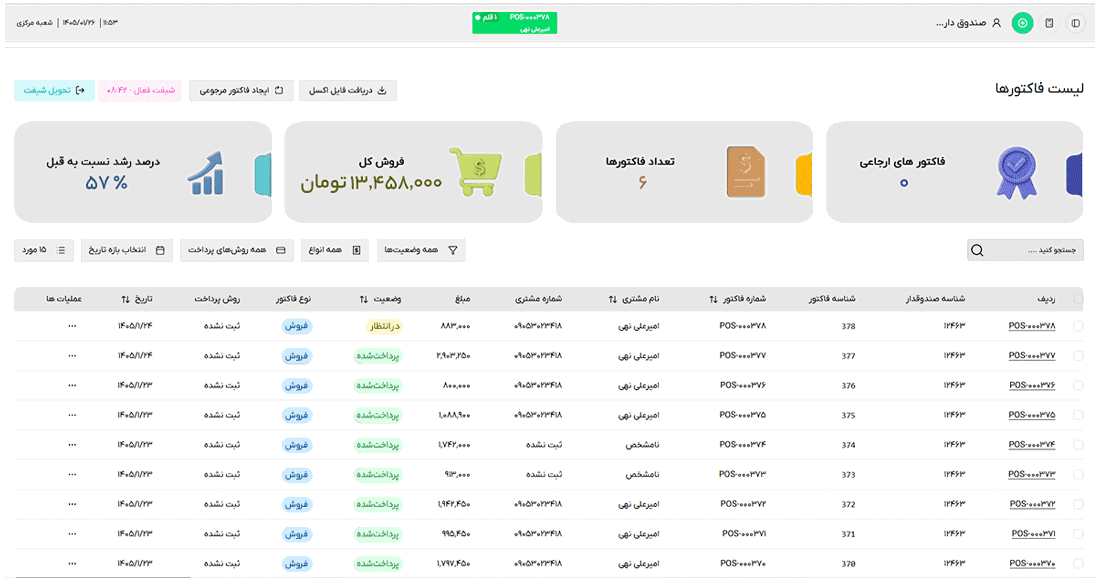This screenshot has height=582, width=1100.
Task: Open the three-dot actions menu for row 376
Action: click(72, 385)
